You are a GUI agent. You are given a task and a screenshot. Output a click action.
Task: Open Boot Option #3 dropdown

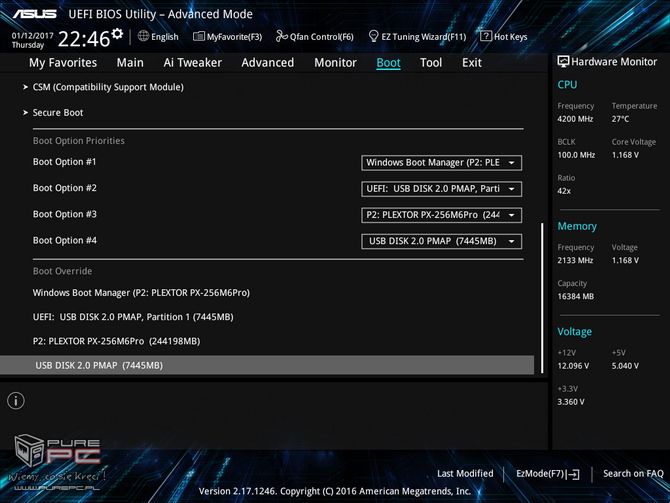click(441, 215)
